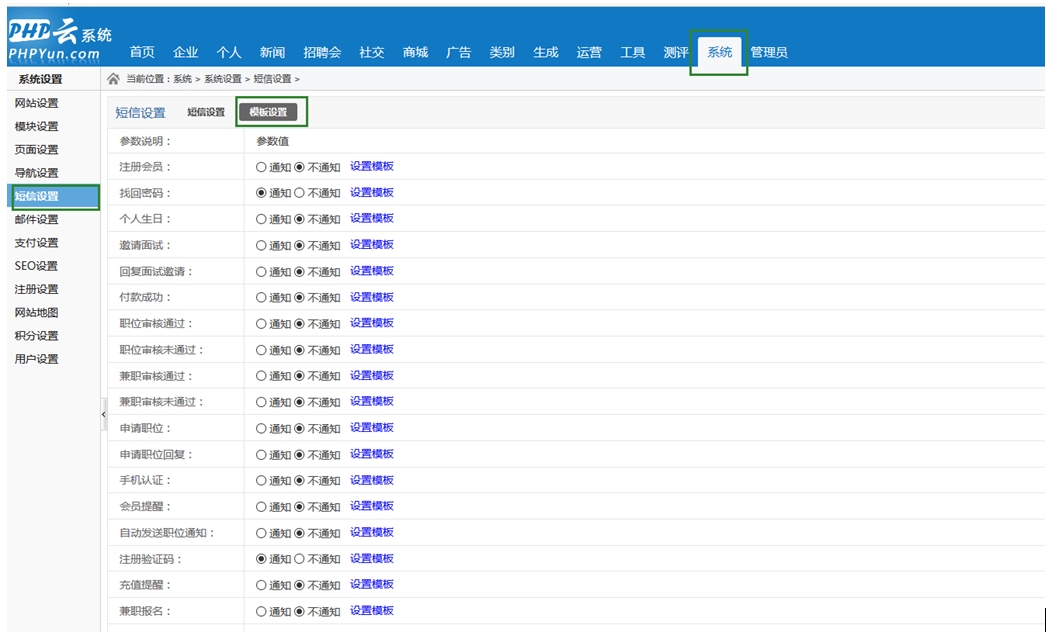Screen dimensions: 1046x633
Task: Click the PHPYun.com logo
Action: 60,42
